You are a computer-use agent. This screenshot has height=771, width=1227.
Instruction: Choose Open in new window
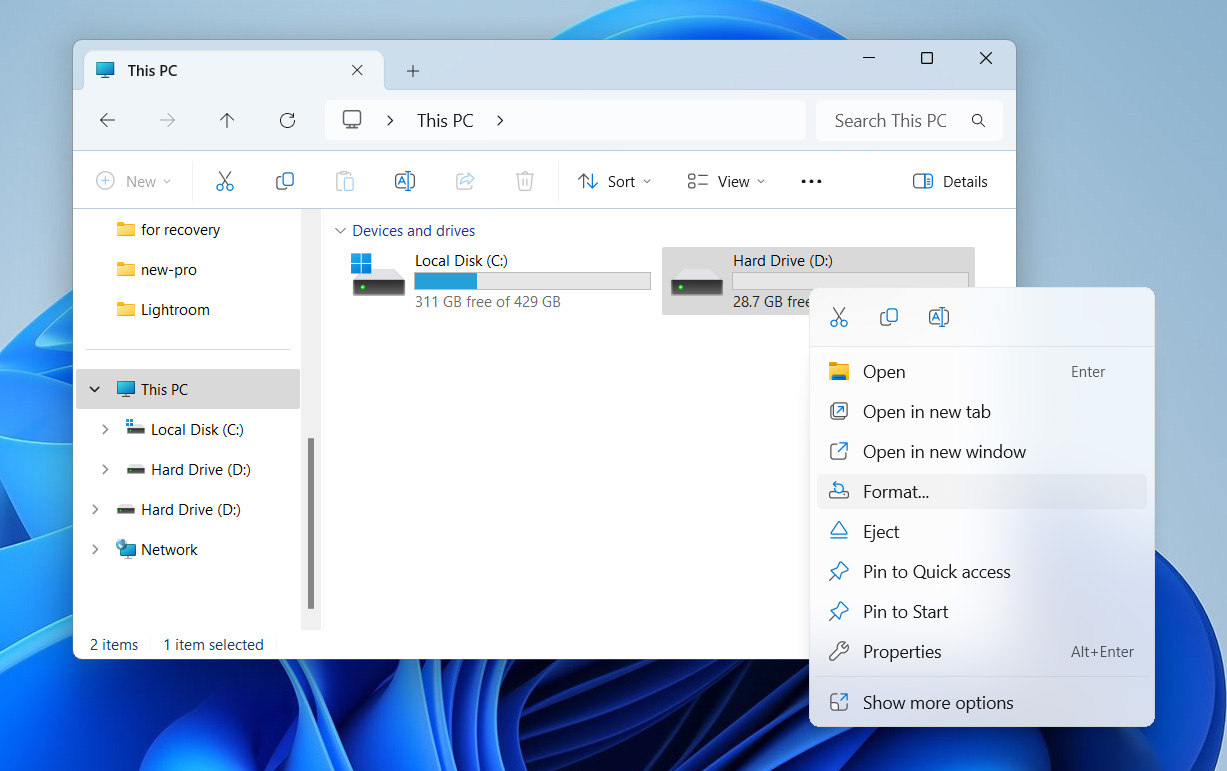click(x=982, y=452)
